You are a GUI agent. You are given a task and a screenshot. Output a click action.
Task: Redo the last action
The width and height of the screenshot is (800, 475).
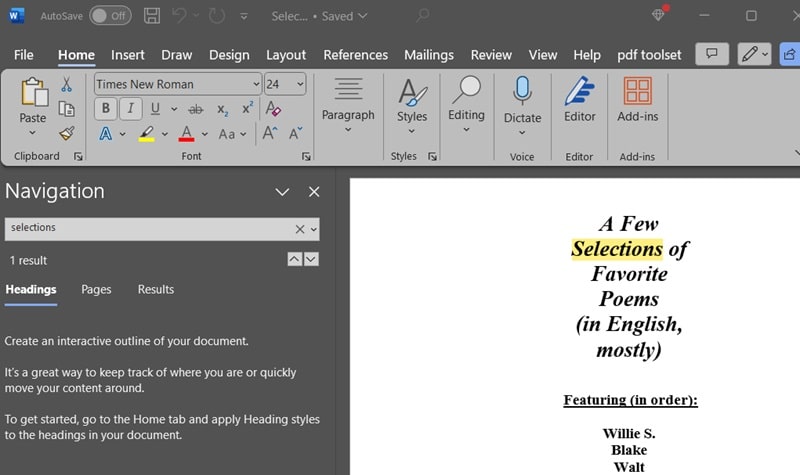(x=217, y=16)
